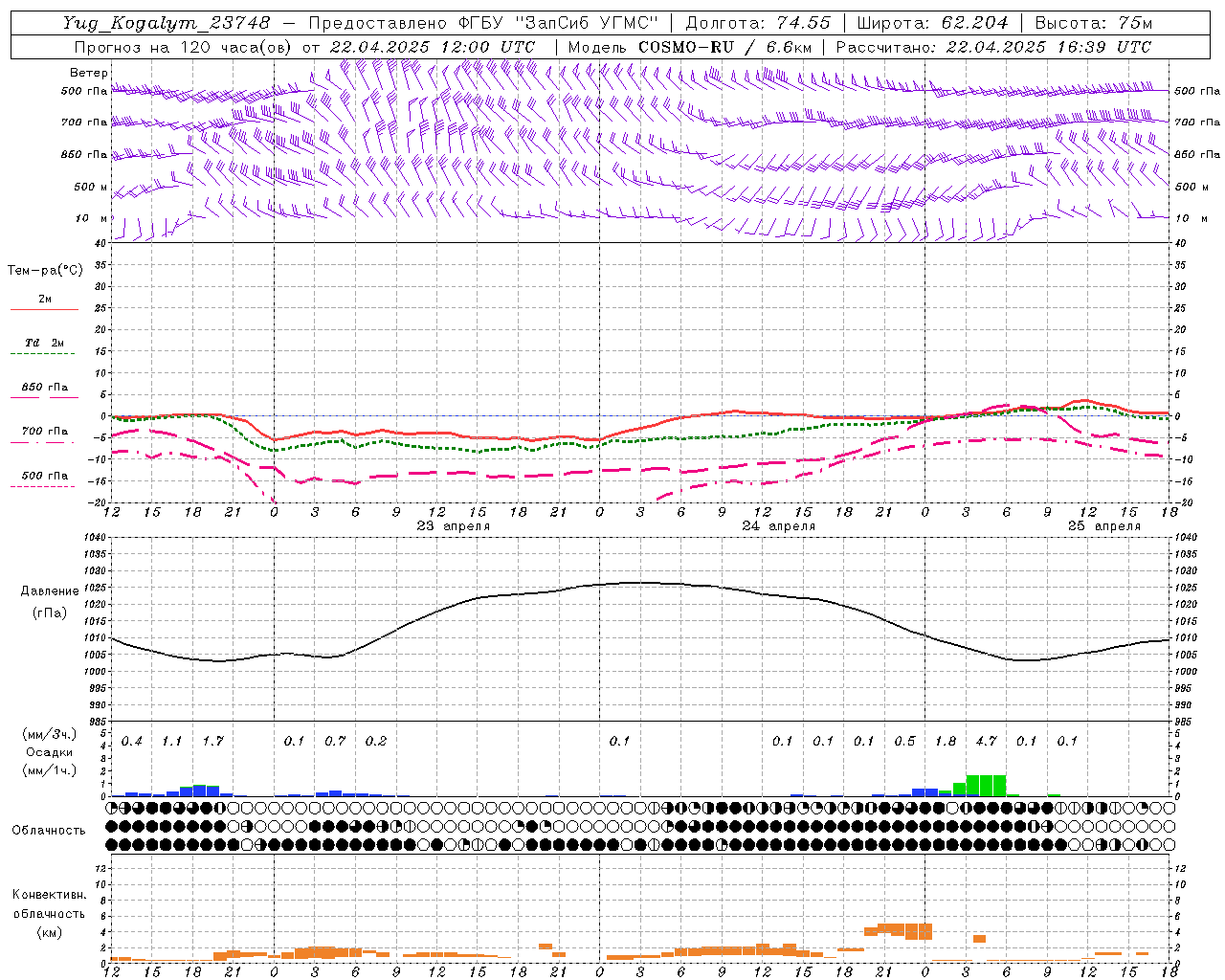Screen dimensions: 1225x980
Task: Click the Ветер wind panel label
Action: (89, 73)
